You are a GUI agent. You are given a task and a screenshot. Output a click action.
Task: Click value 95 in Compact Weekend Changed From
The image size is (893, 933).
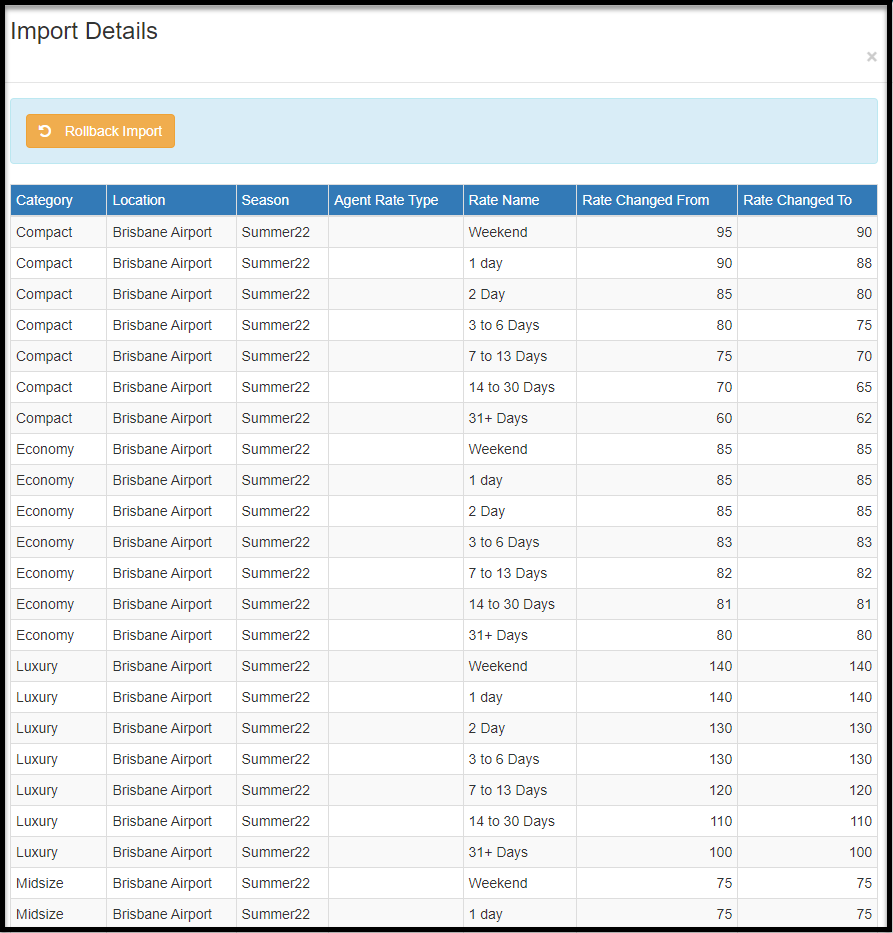[724, 232]
